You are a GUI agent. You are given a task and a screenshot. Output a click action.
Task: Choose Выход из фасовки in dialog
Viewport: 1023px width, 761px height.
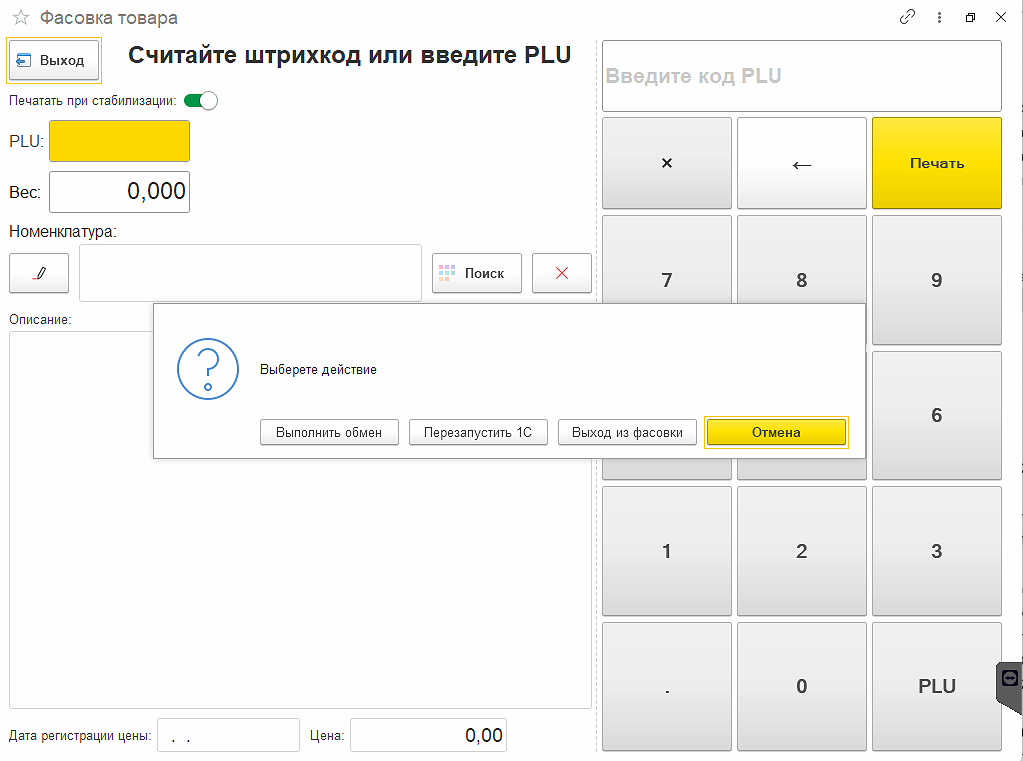[x=627, y=432]
